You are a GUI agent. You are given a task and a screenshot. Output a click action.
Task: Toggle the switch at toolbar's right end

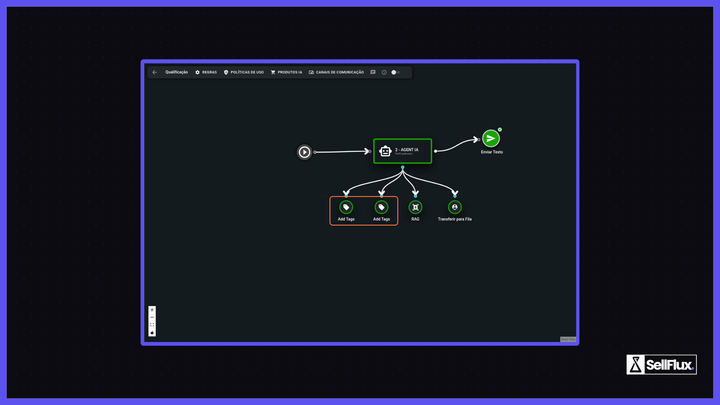click(x=395, y=73)
